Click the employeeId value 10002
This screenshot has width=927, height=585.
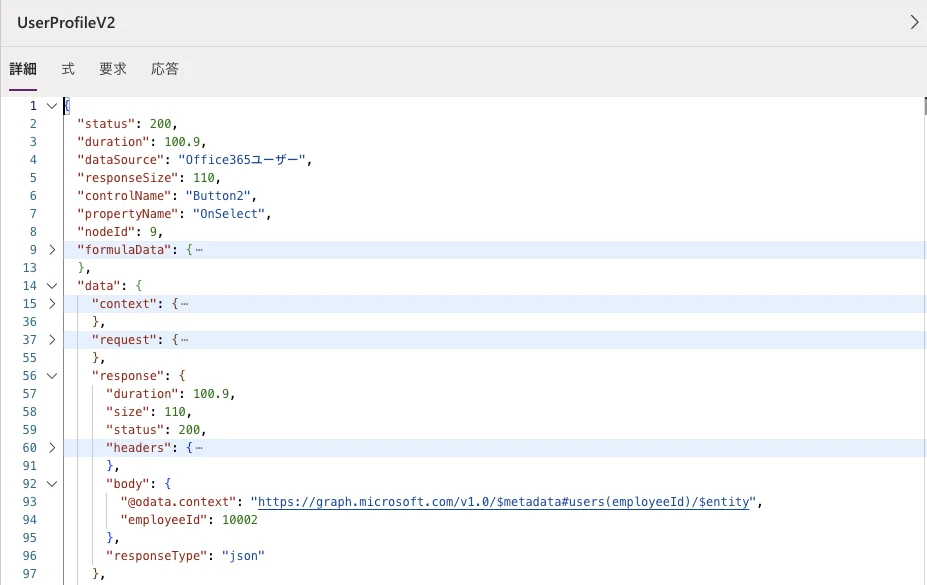(240, 520)
